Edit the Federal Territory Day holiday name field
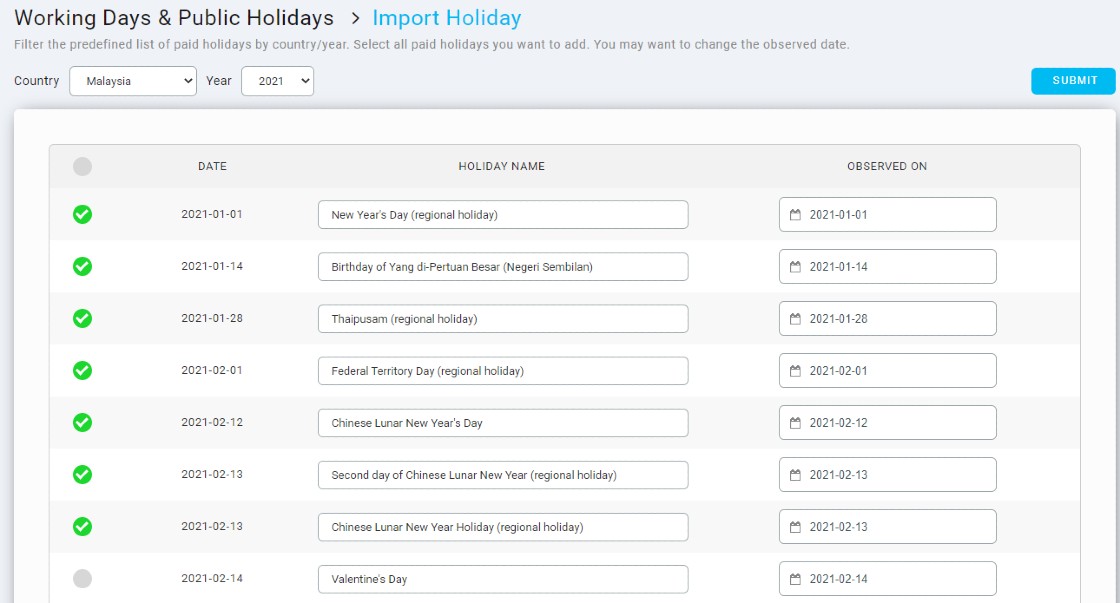 503,371
